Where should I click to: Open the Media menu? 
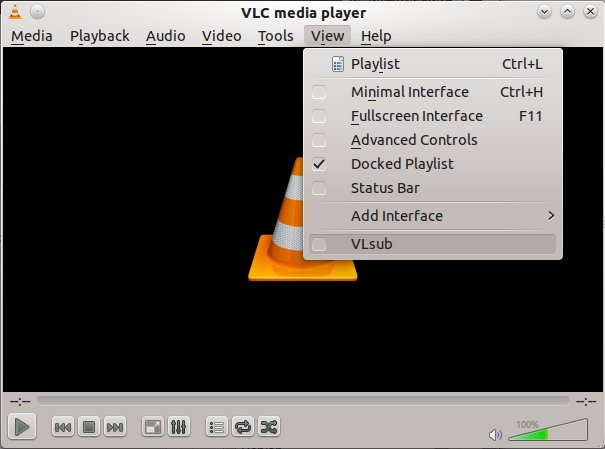tap(32, 36)
